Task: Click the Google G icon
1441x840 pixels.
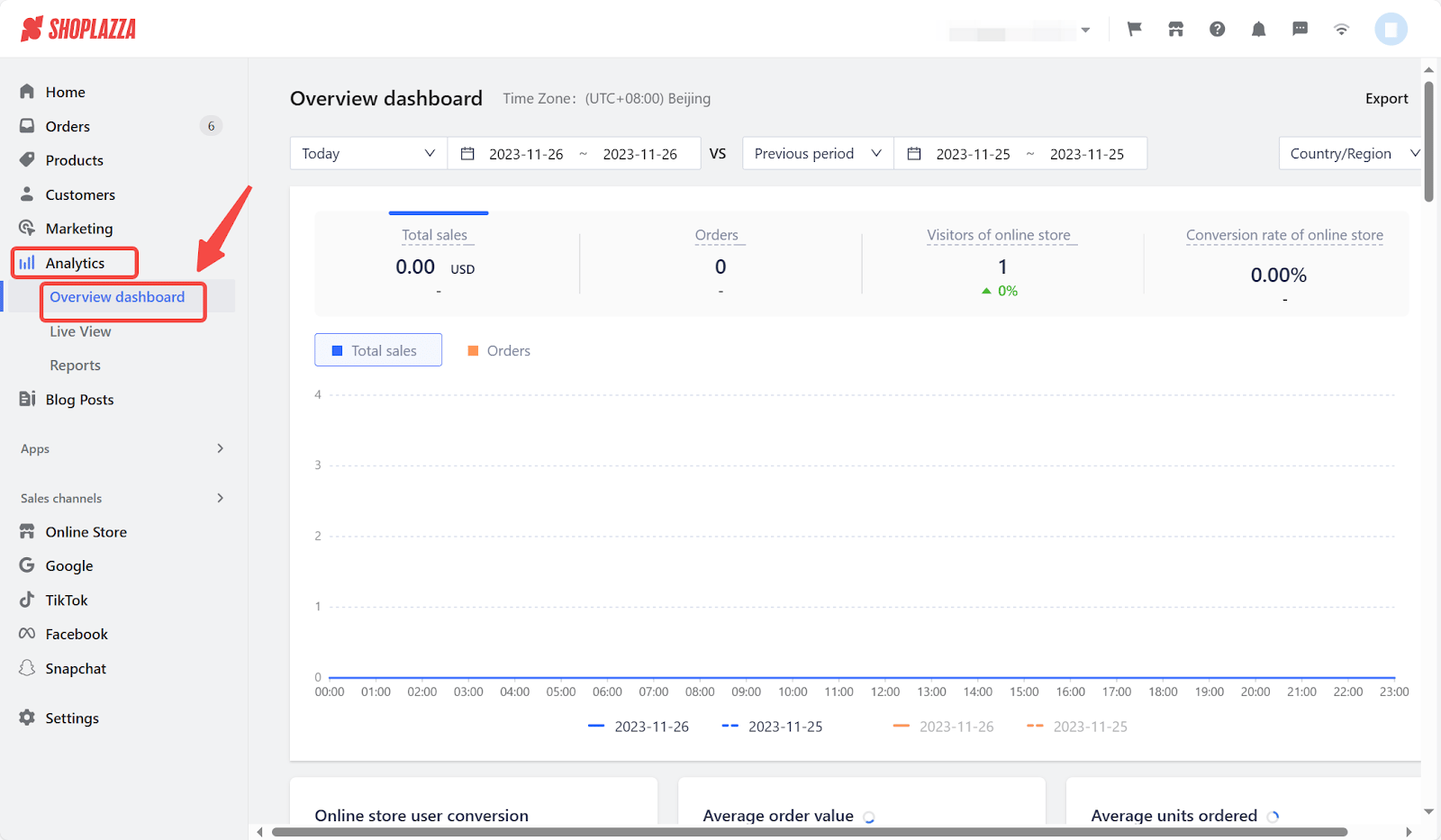Action: (27, 565)
